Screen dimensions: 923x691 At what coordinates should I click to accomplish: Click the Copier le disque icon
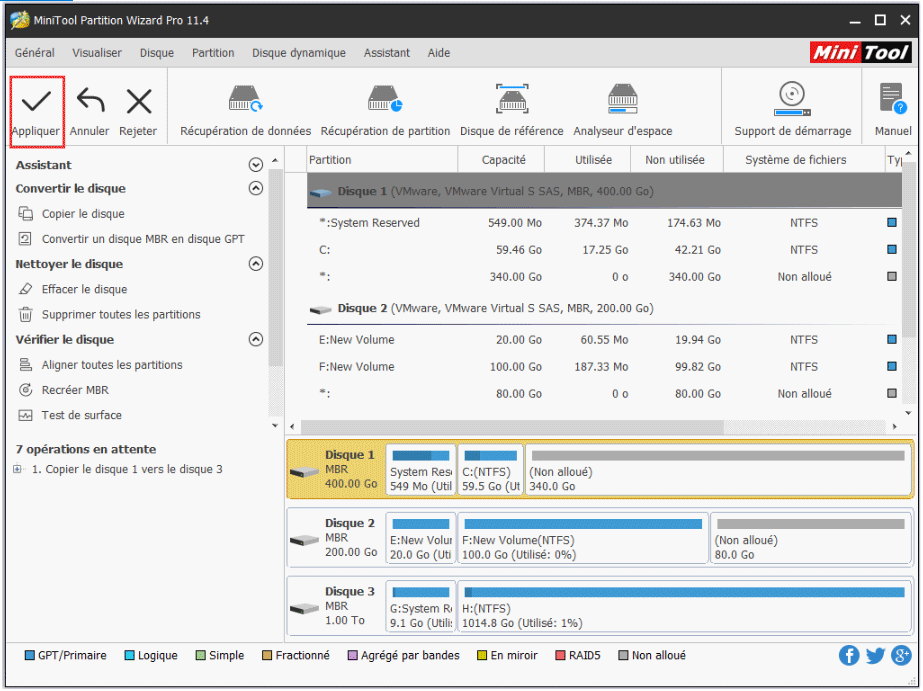pyautogui.click(x=25, y=214)
